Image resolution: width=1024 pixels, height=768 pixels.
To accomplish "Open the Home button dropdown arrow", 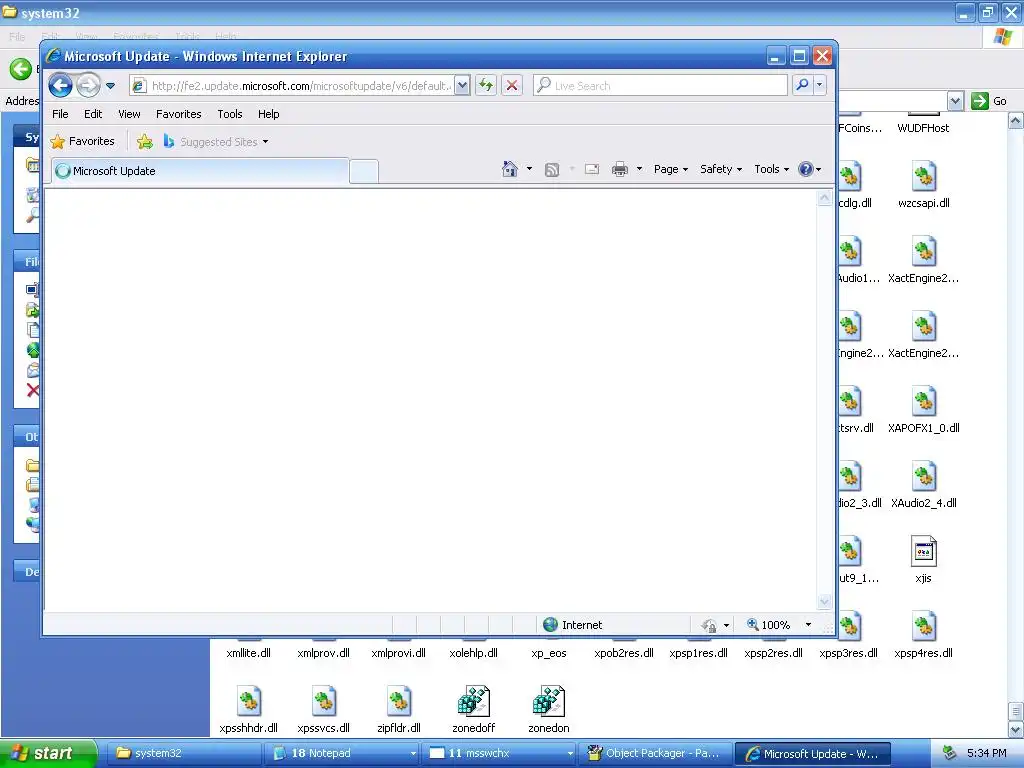I will [x=529, y=169].
